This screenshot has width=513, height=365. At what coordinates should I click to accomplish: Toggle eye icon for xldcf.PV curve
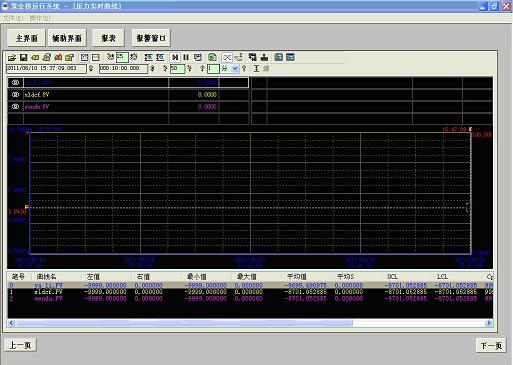(15, 95)
